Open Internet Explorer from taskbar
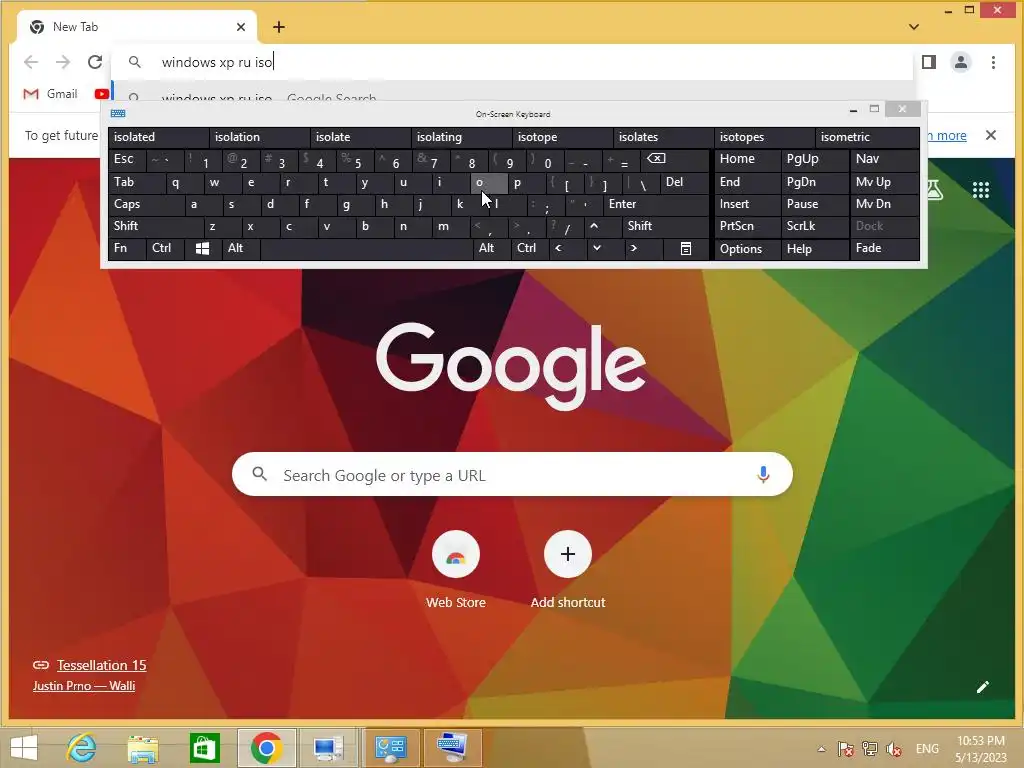1024x768 pixels. click(82, 748)
